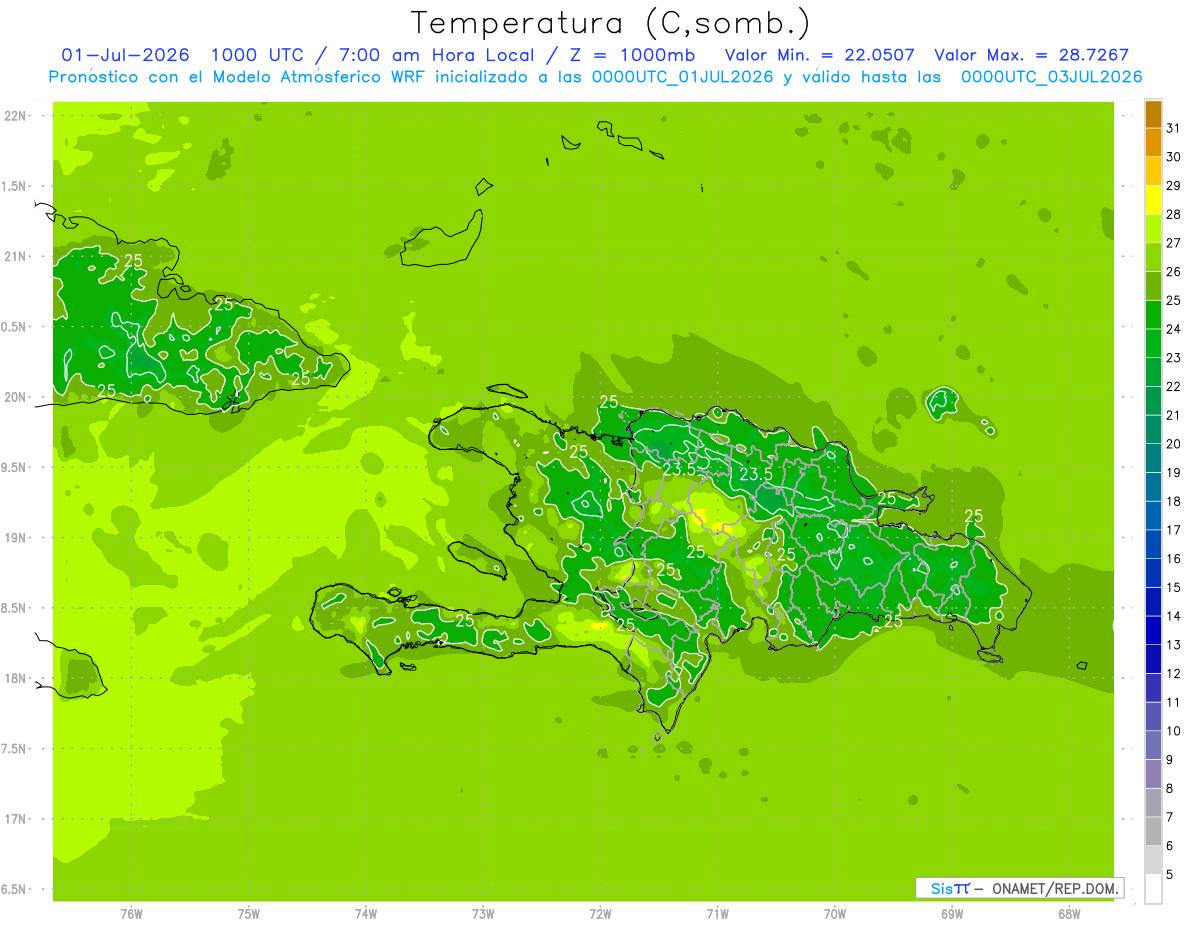Viewport: 1200px width, 927px height.
Task: Click the '10' value on the color legend
Action: pyautogui.click(x=1174, y=731)
